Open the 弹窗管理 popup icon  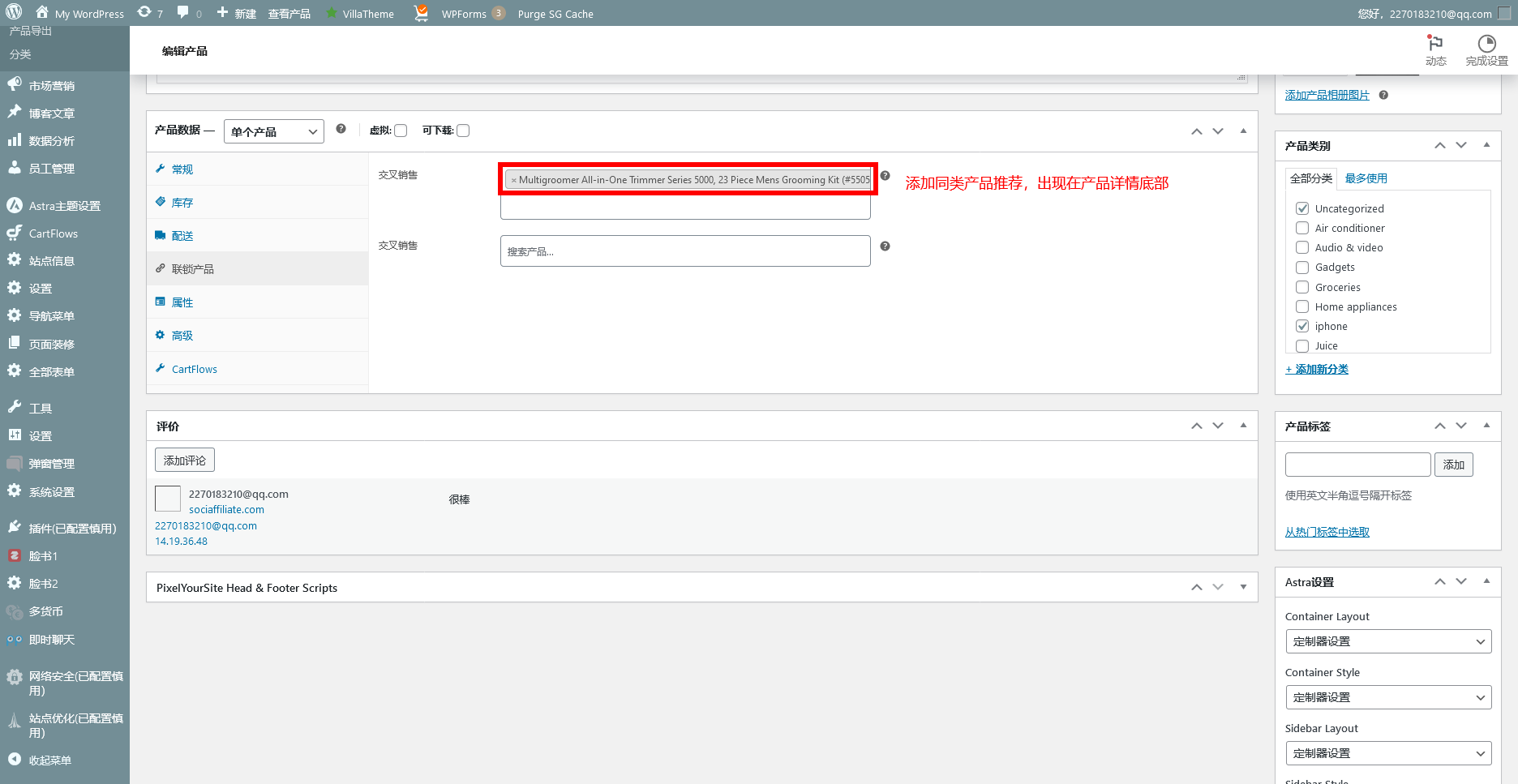[x=15, y=463]
